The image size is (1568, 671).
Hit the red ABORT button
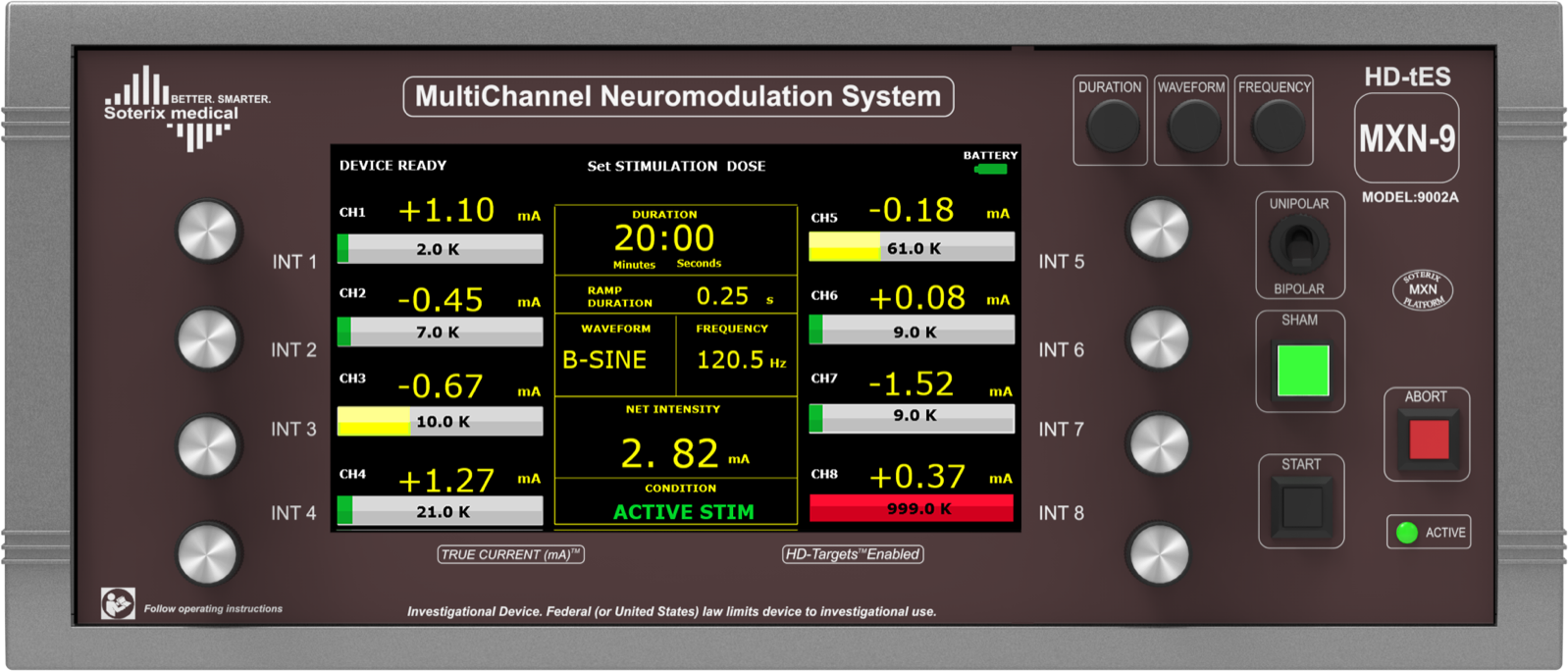click(1429, 439)
